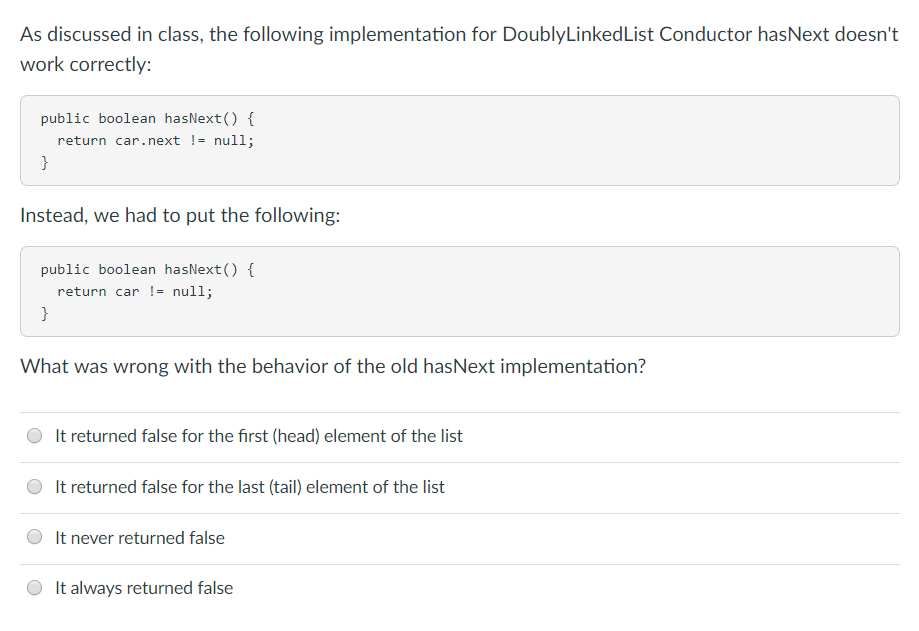The height and width of the screenshot is (631, 919).
Task: Click the 'public boolean hasNext()' line in second snippet
Action: tap(146, 269)
